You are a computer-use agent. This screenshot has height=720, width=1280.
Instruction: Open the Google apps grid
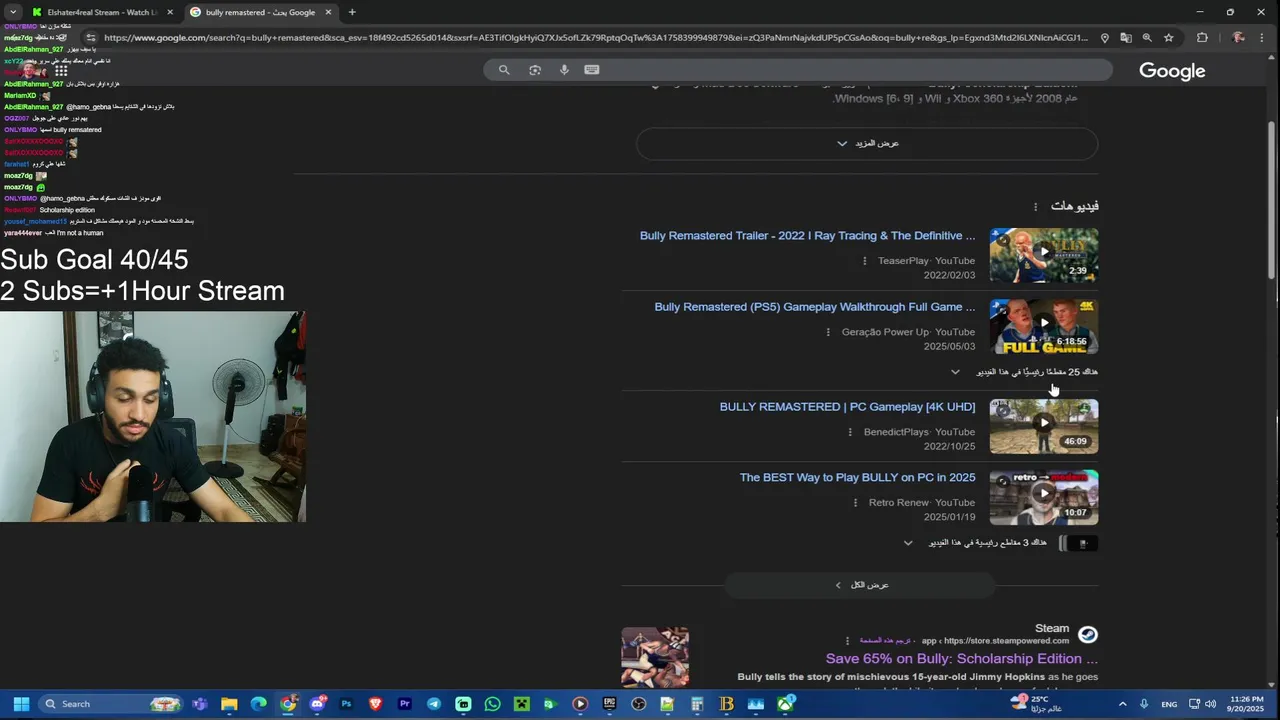pos(61,71)
